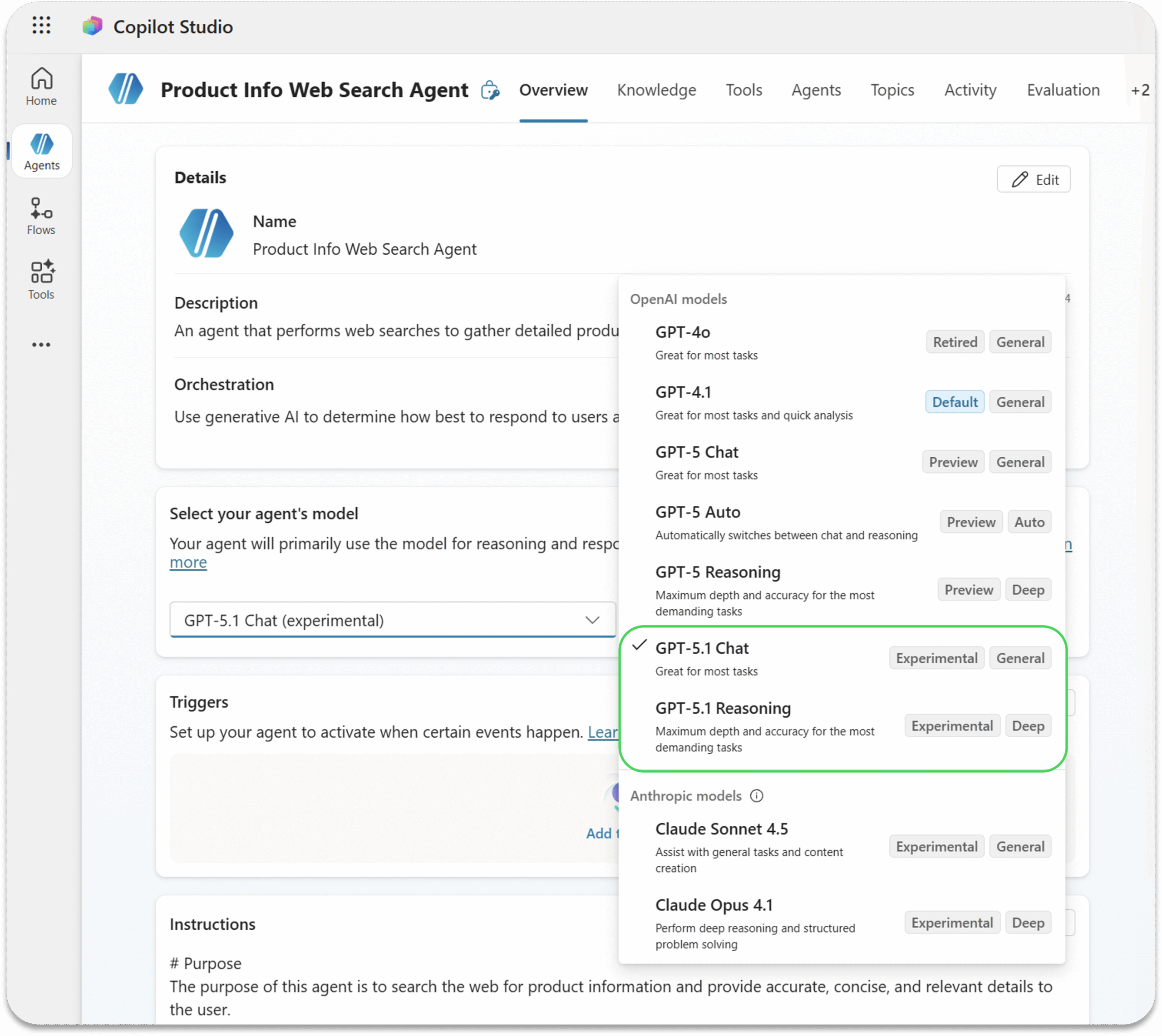Click the agent avatar in Details
Screen dimensions: 1162x1036
click(x=206, y=234)
